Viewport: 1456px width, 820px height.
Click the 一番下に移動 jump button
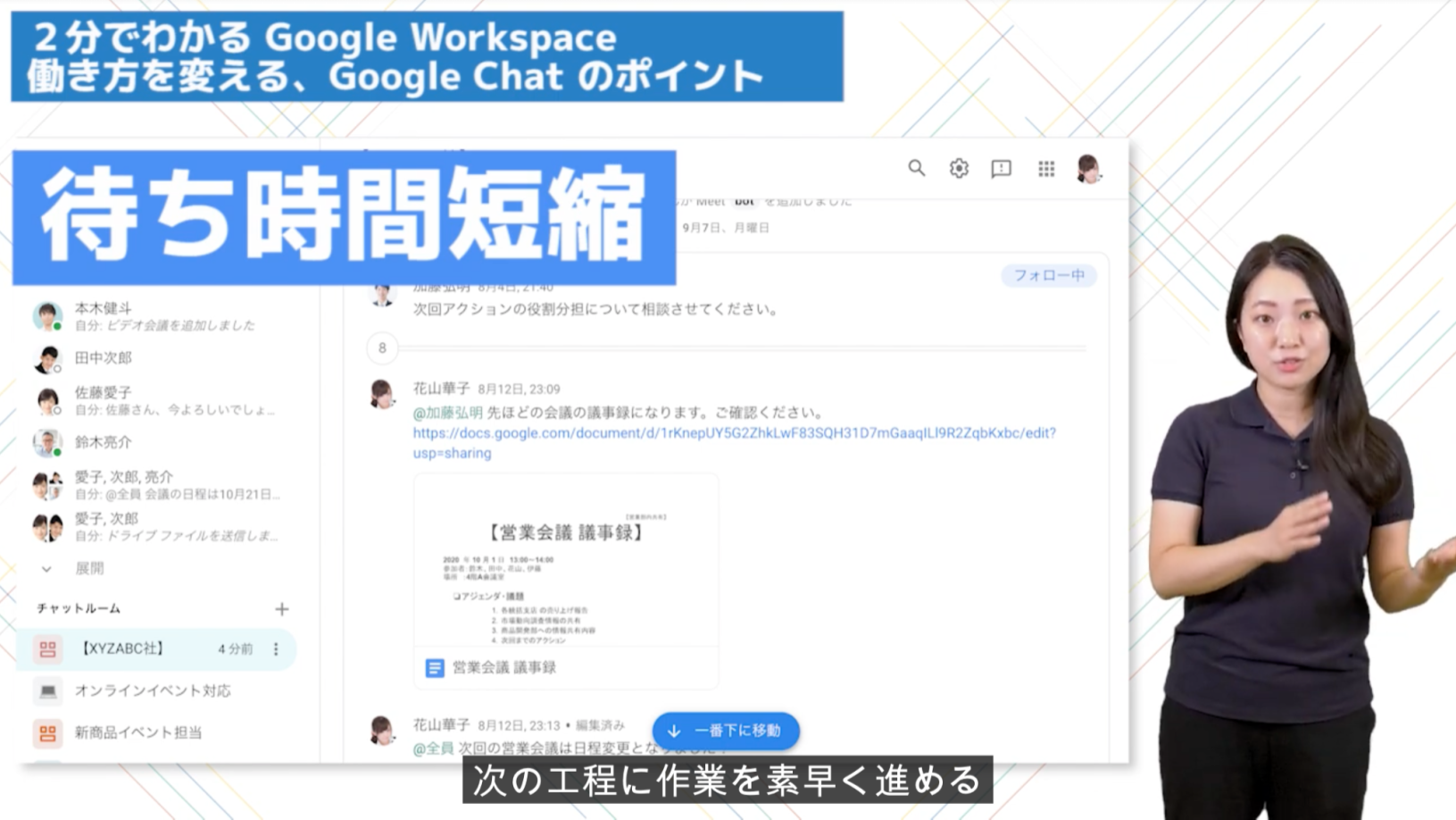(726, 731)
